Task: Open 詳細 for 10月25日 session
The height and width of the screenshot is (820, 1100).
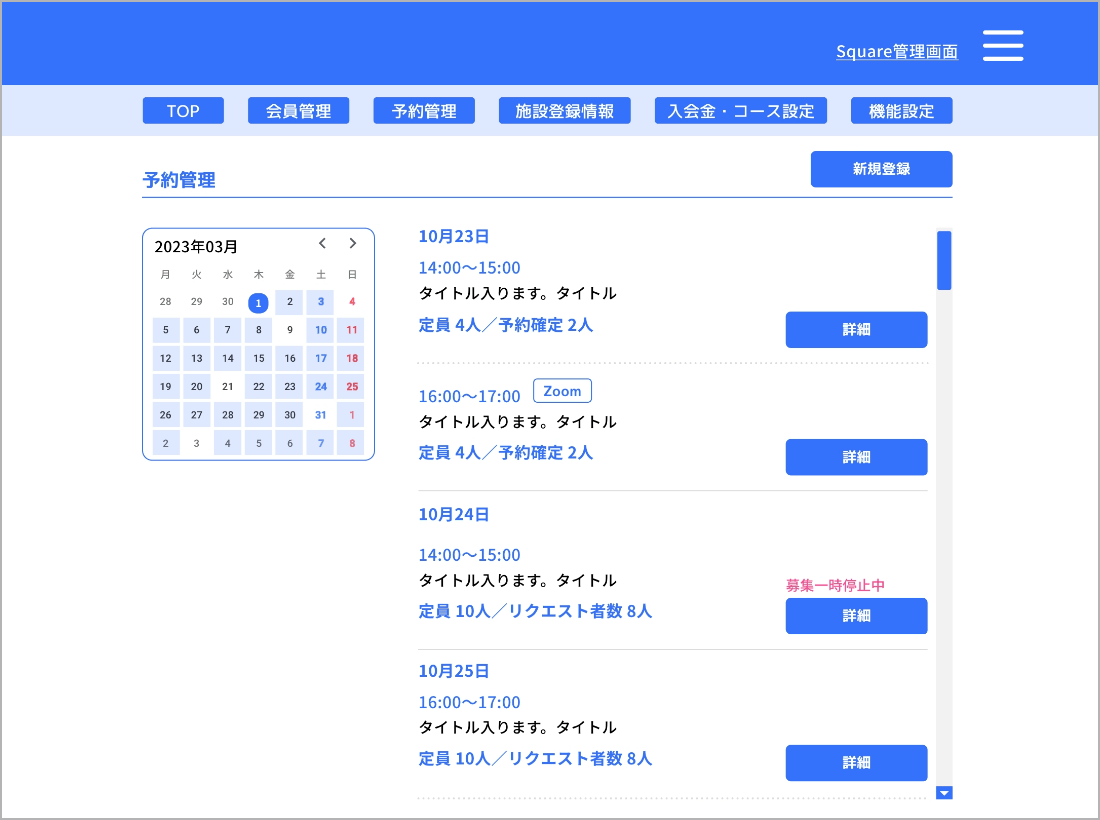Action: point(856,763)
